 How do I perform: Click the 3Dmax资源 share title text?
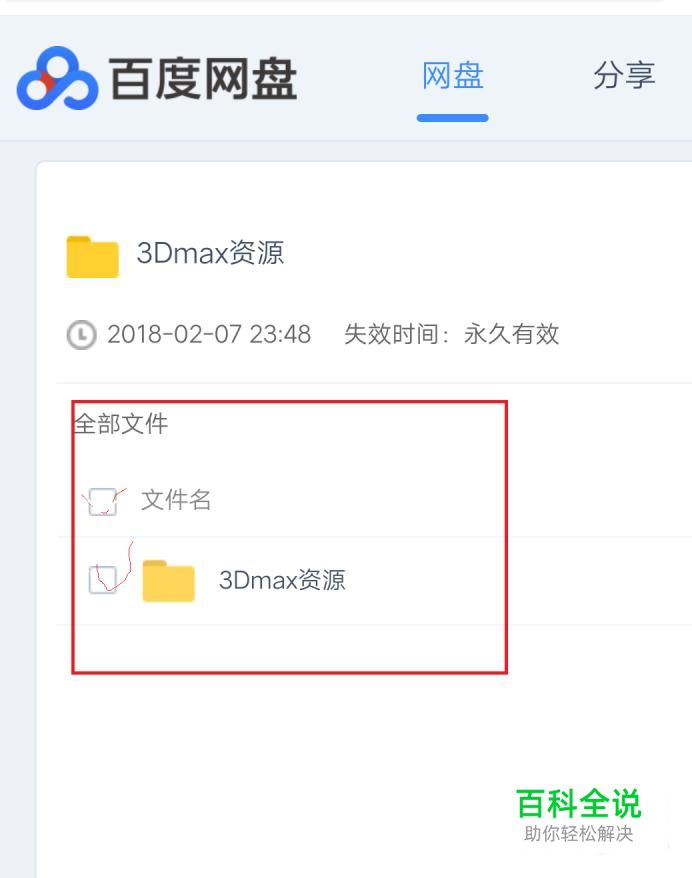pos(210,253)
